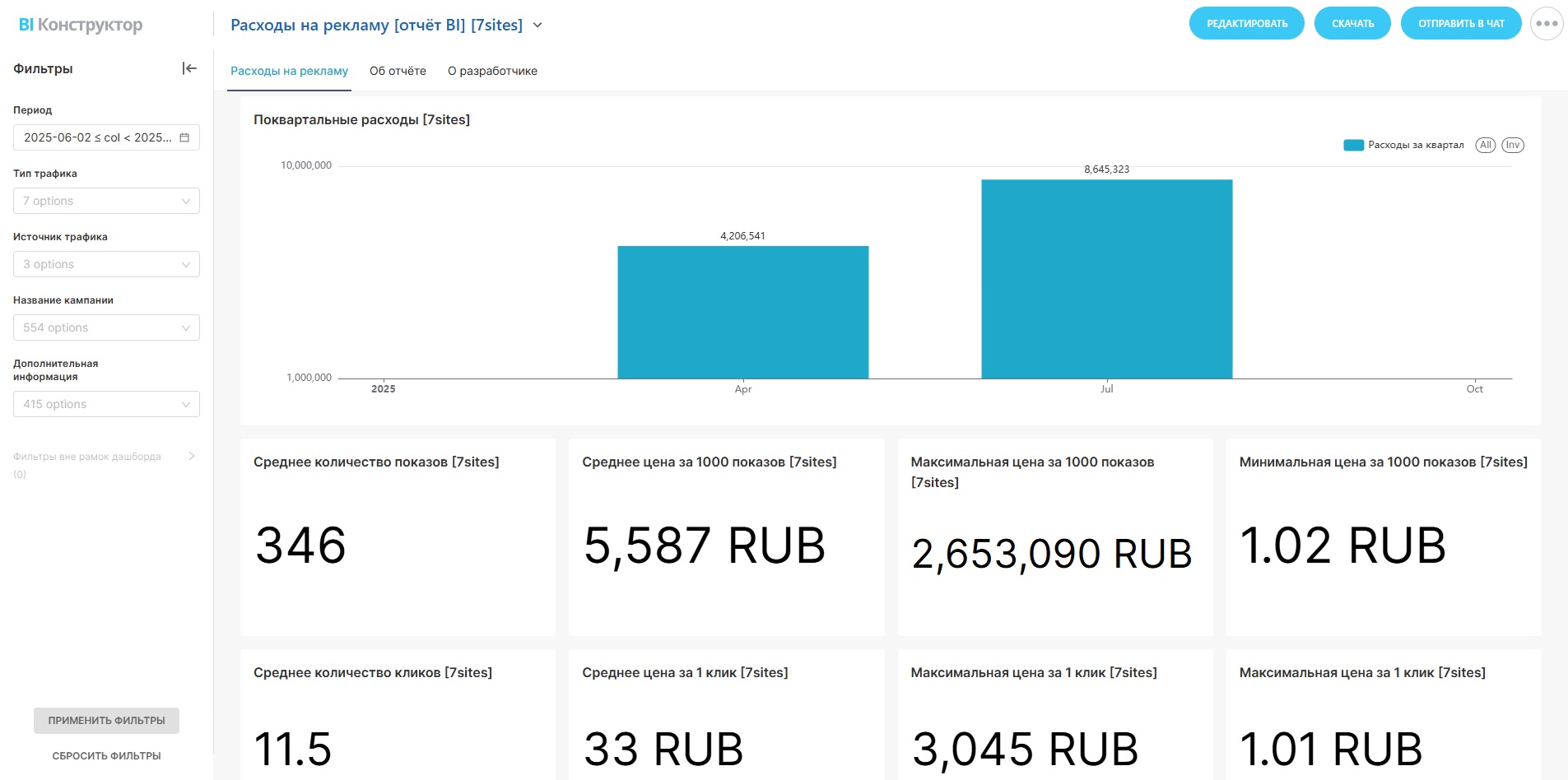This screenshot has height=780, width=1568.
Task: Expand Фильтры вне рамок дашборда section
Action: tap(192, 456)
